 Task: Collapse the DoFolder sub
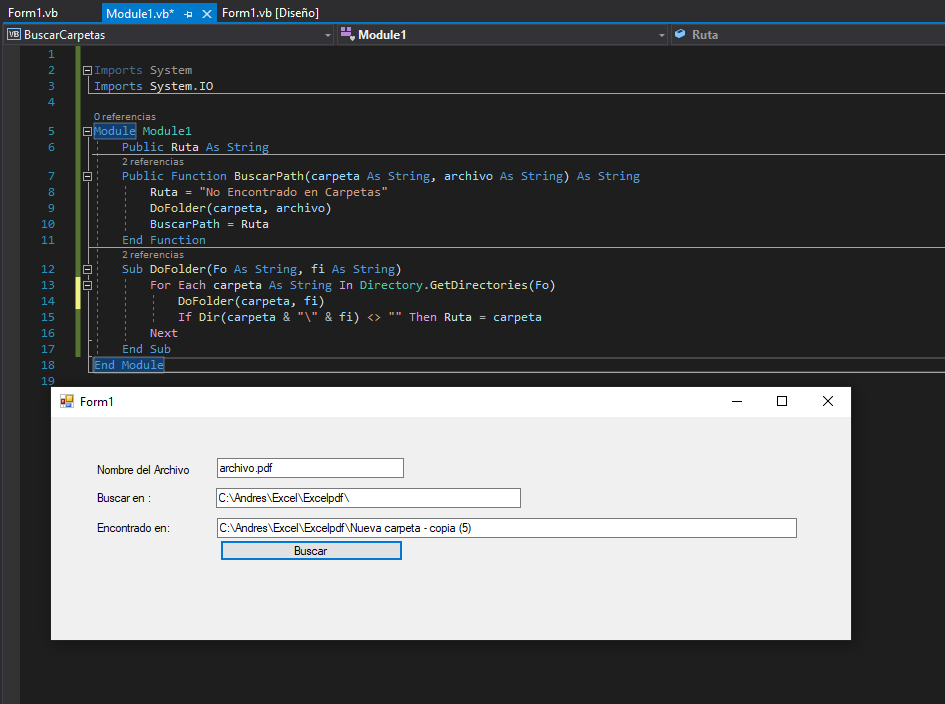click(87, 269)
